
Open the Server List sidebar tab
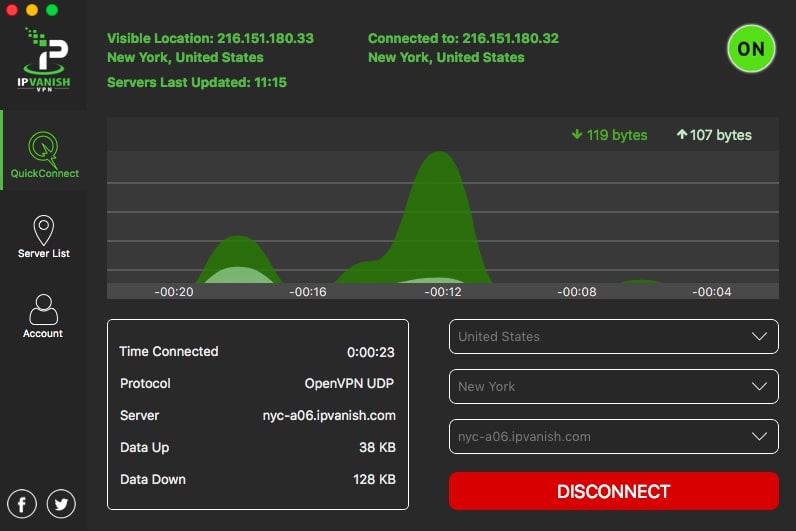tap(44, 237)
